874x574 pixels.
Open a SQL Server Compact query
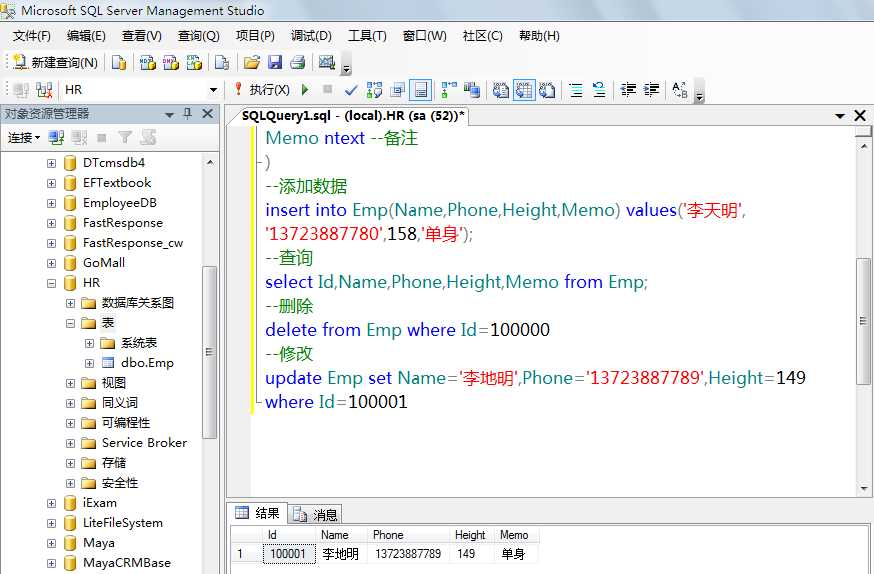222,62
